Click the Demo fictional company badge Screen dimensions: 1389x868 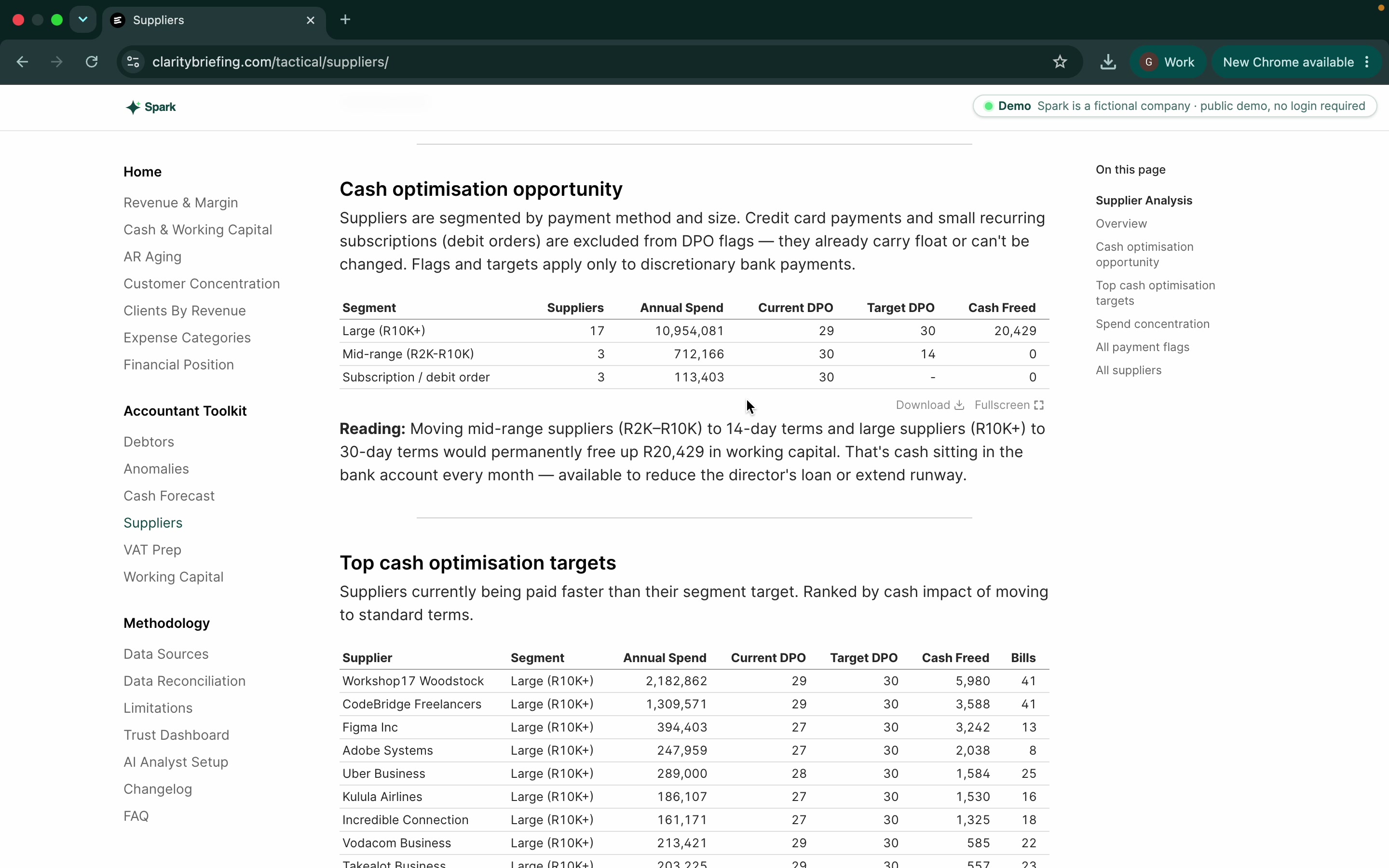(1174, 106)
